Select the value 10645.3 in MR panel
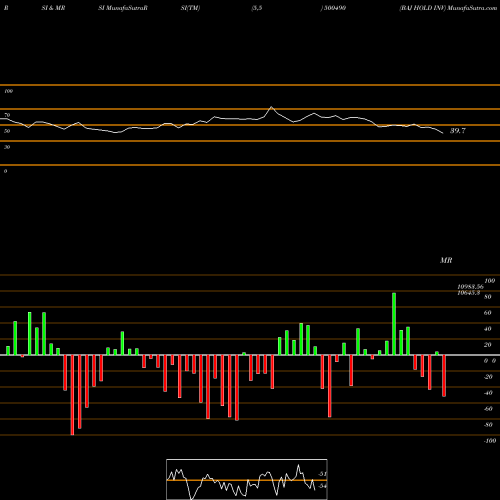This screenshot has width=500, height=500. [468, 293]
